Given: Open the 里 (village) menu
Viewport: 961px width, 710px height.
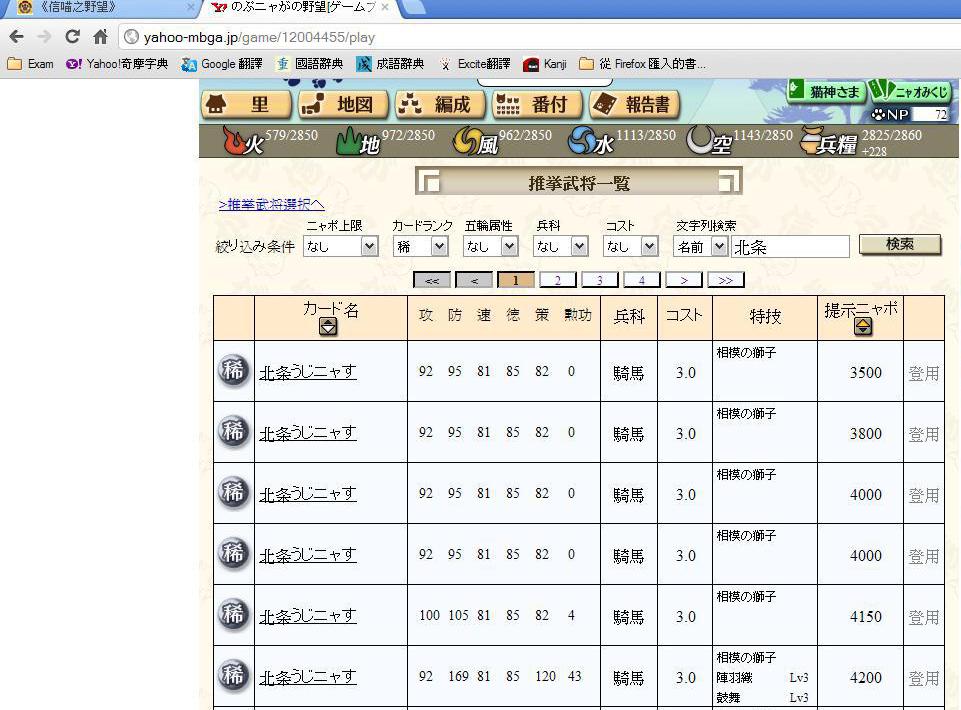Looking at the screenshot, I should (x=246, y=105).
